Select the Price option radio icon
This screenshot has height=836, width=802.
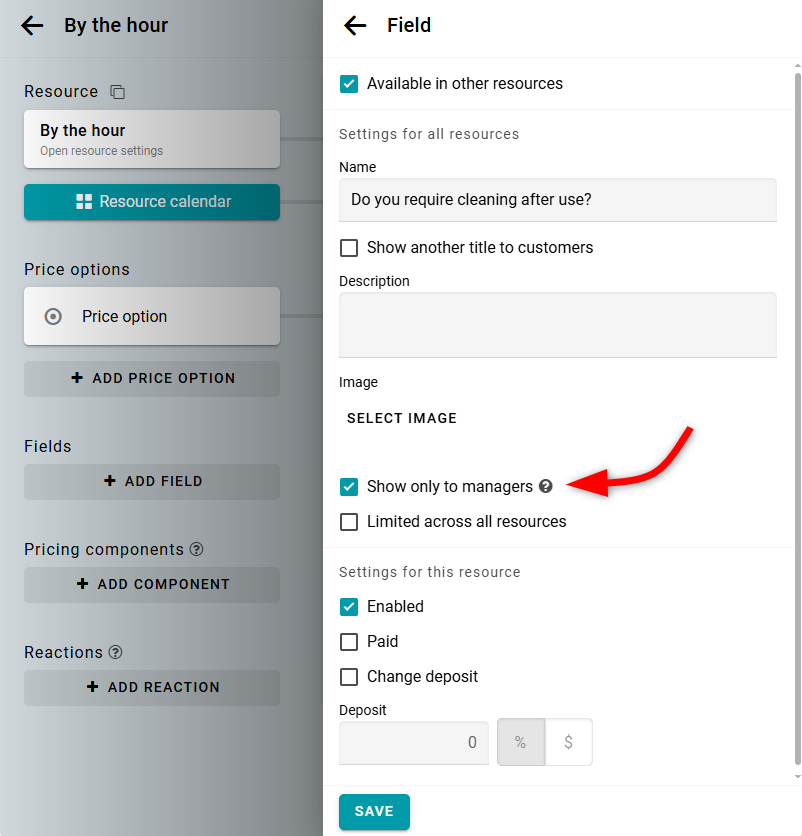click(54, 316)
